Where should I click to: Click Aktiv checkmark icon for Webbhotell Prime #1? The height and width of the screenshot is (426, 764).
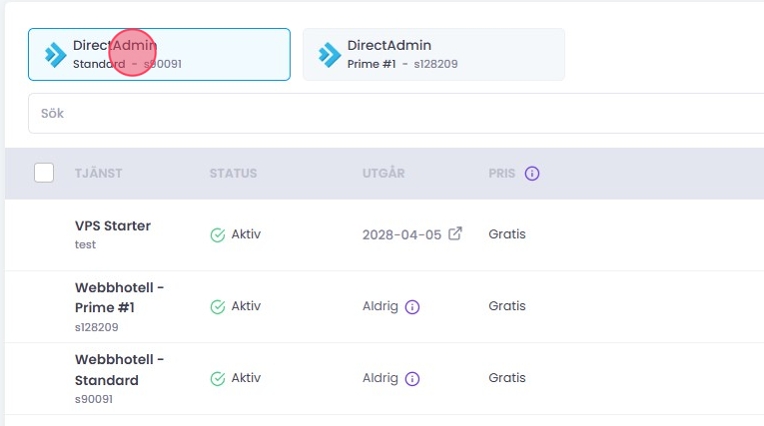[x=217, y=307]
